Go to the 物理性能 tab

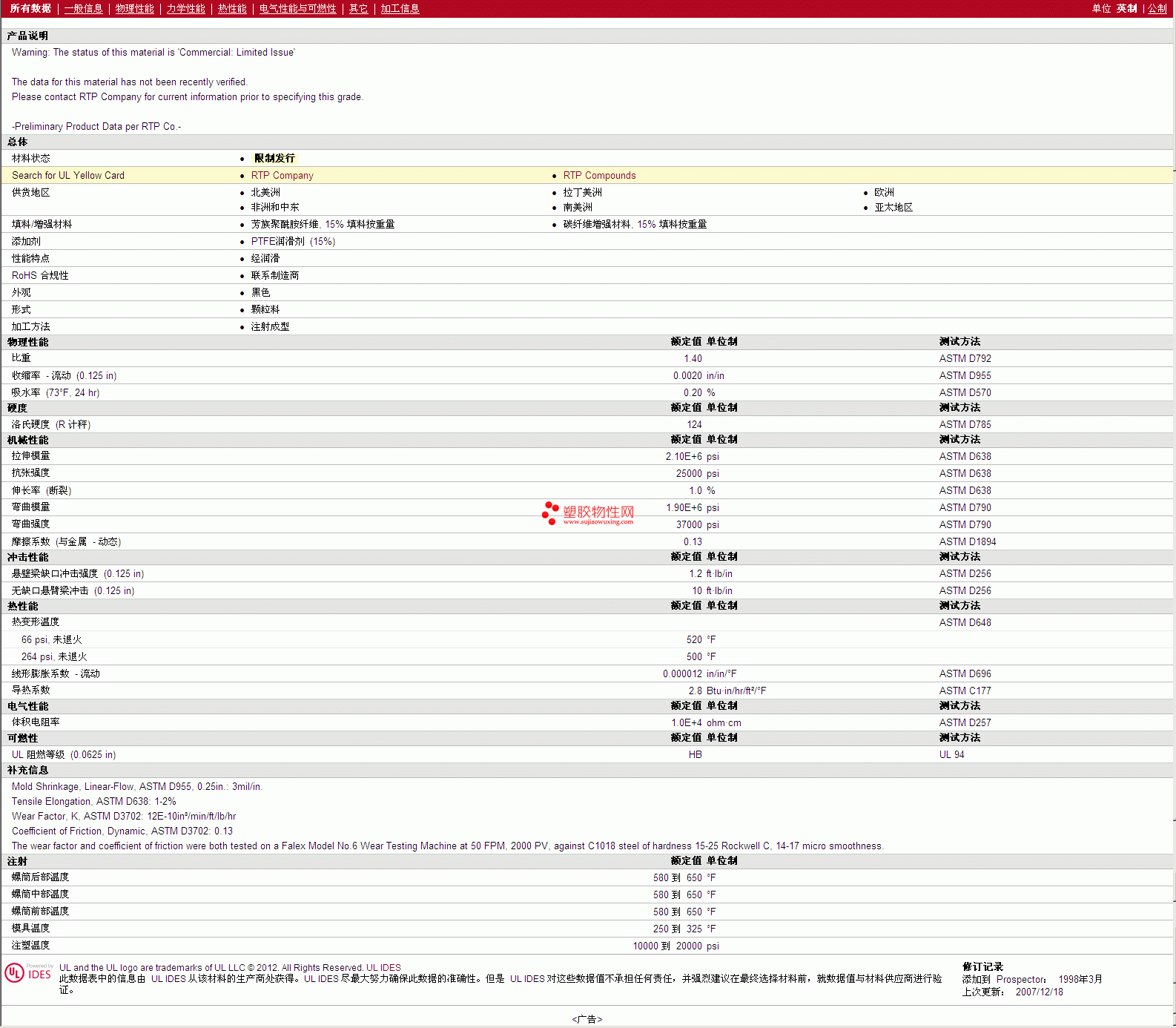click(x=135, y=9)
